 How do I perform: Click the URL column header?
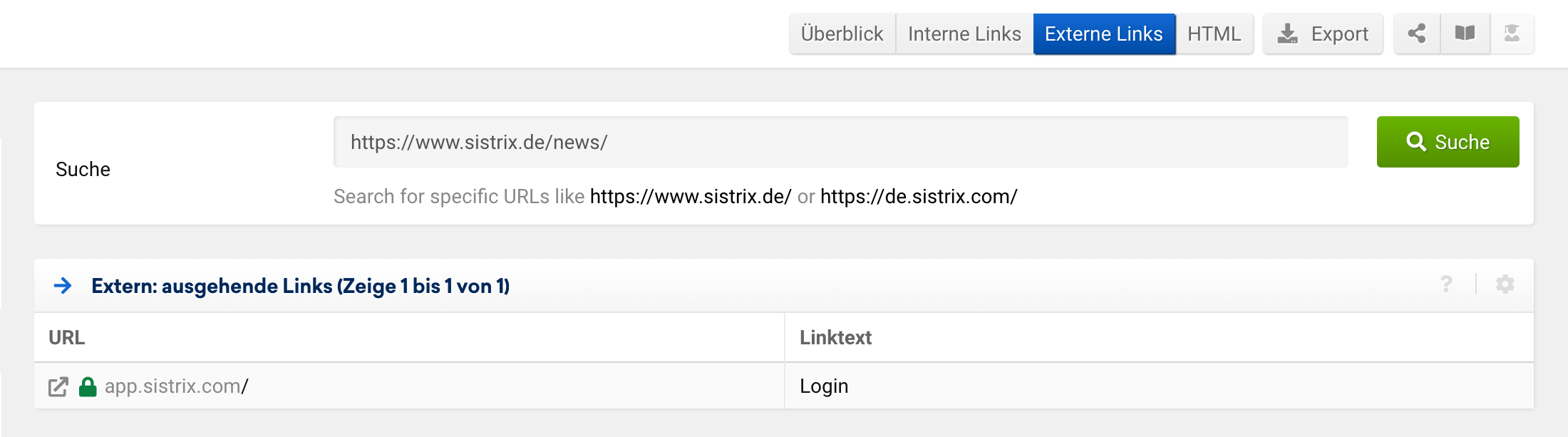tap(67, 338)
